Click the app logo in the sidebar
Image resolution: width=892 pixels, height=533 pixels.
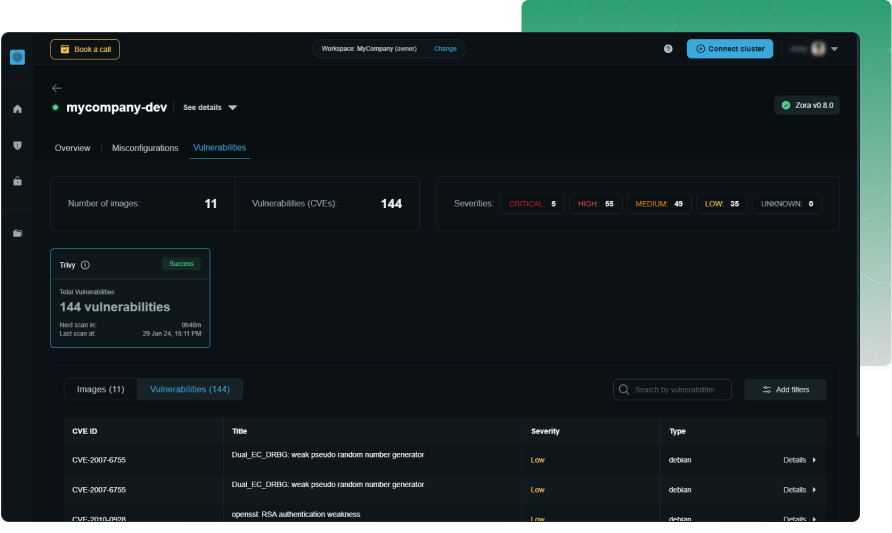coord(17,57)
